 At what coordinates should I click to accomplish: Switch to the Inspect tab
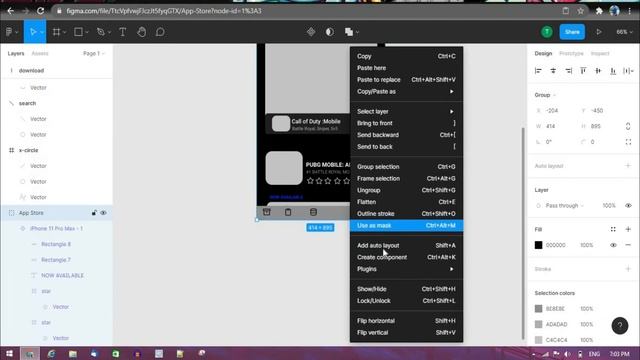600,53
